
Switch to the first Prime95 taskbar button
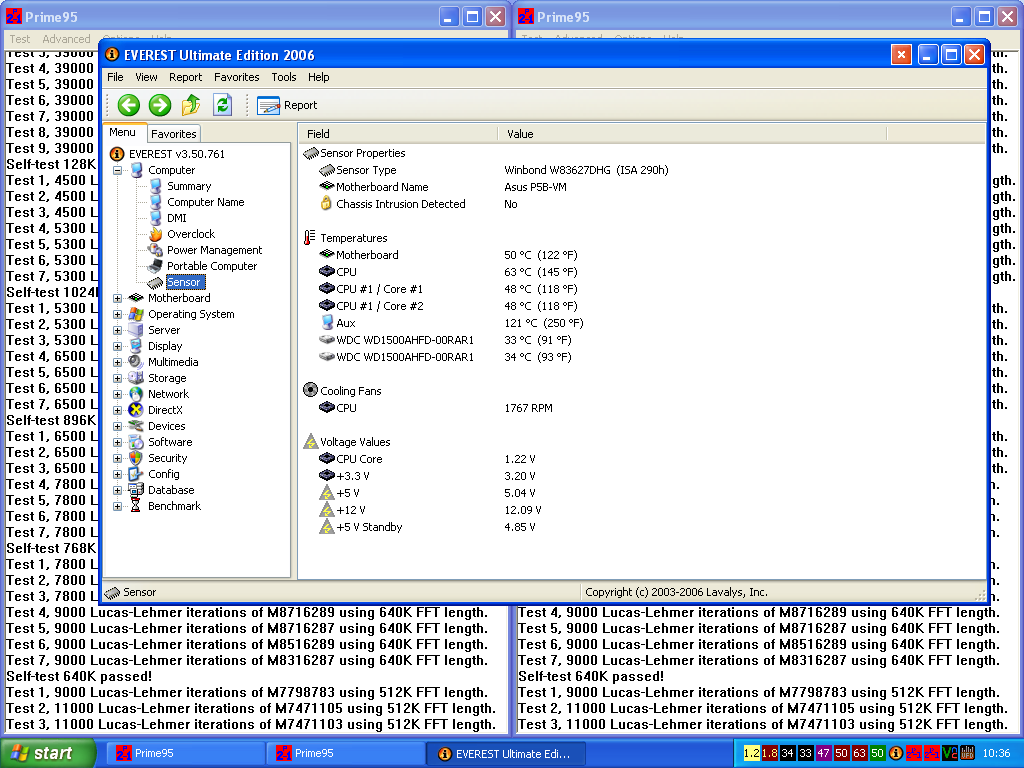pos(185,754)
